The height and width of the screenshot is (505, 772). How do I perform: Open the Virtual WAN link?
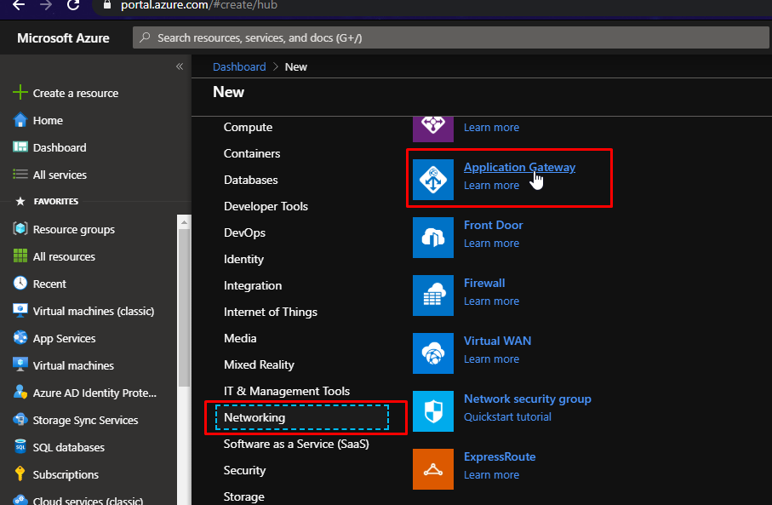click(497, 341)
